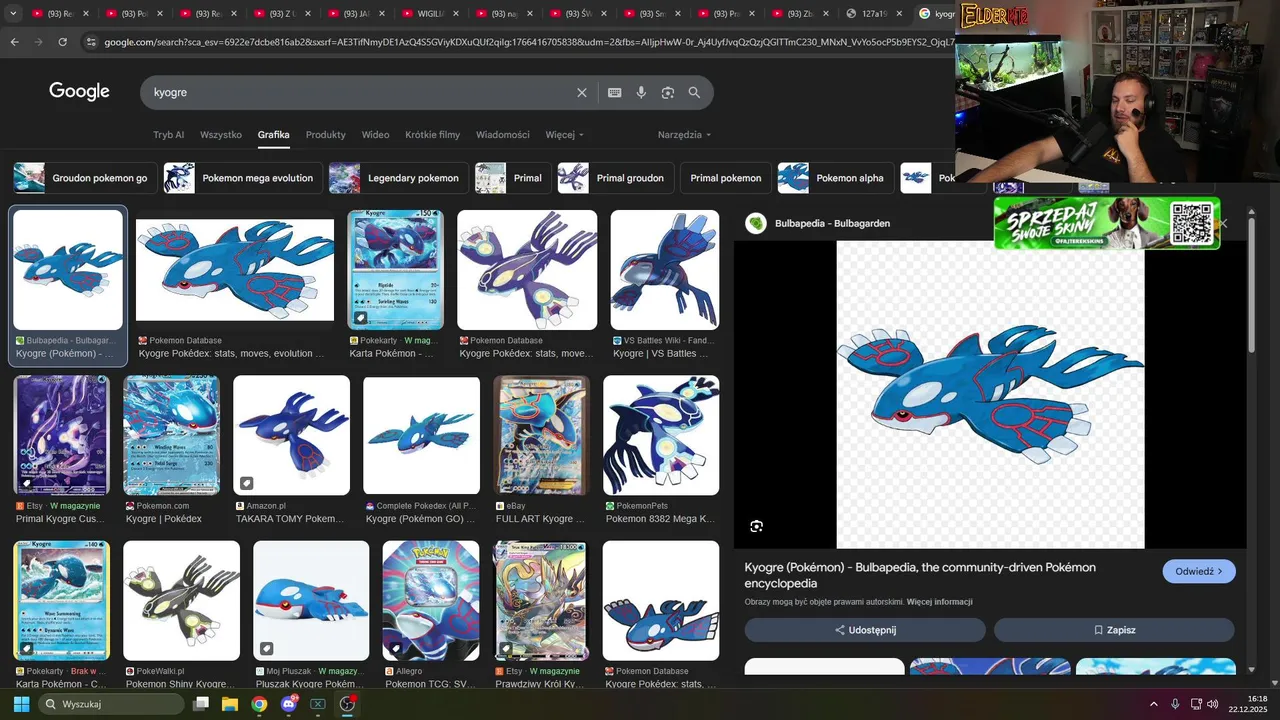This screenshot has height=720, width=1280.
Task: Switch to the Wszystko results tab
Action: [x=221, y=135]
